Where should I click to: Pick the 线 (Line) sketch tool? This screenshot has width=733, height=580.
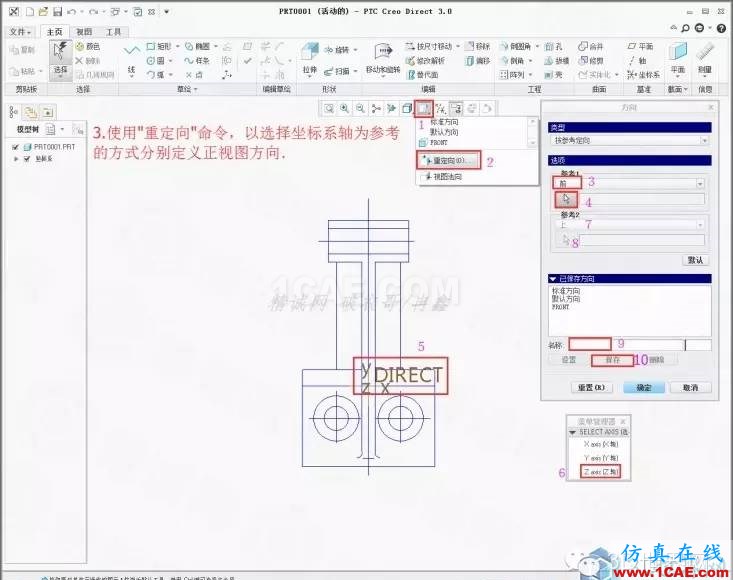pos(131,60)
